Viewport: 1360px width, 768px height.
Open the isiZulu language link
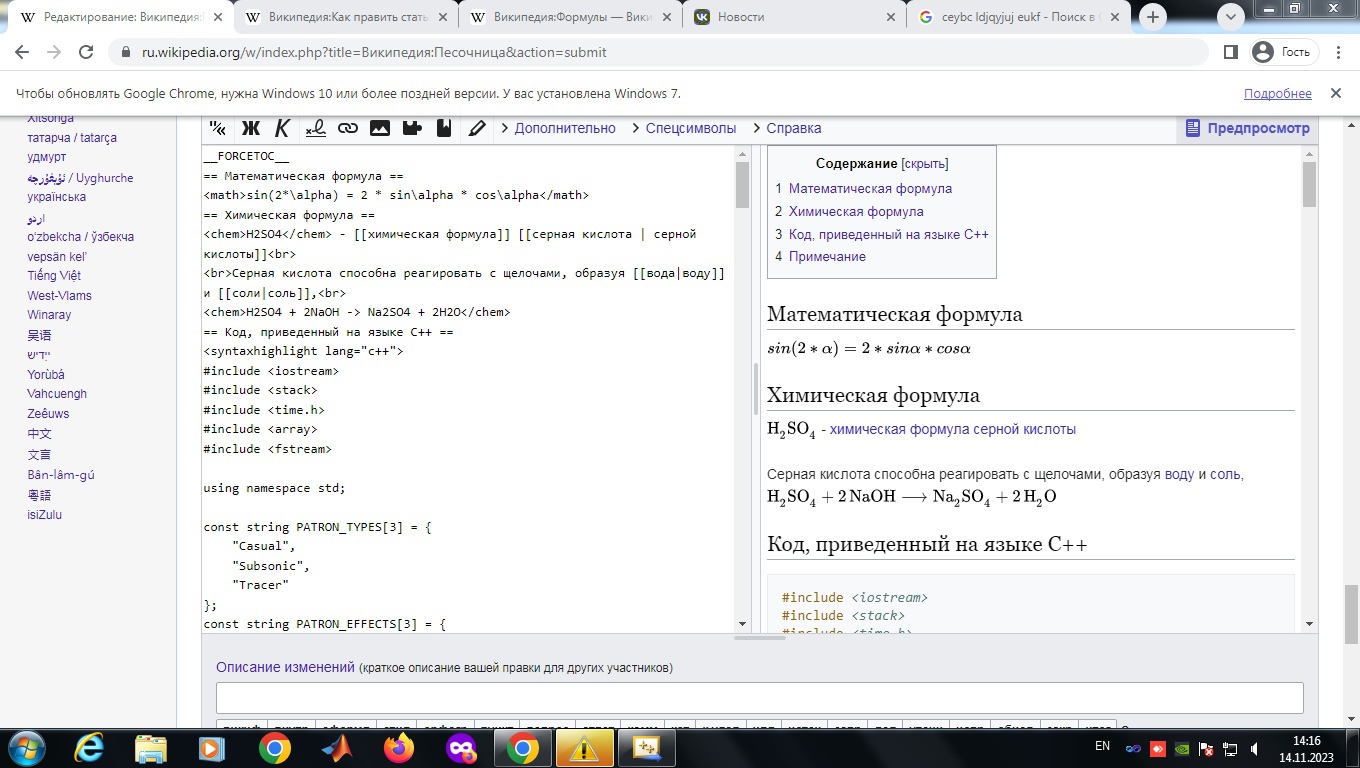tap(45, 515)
